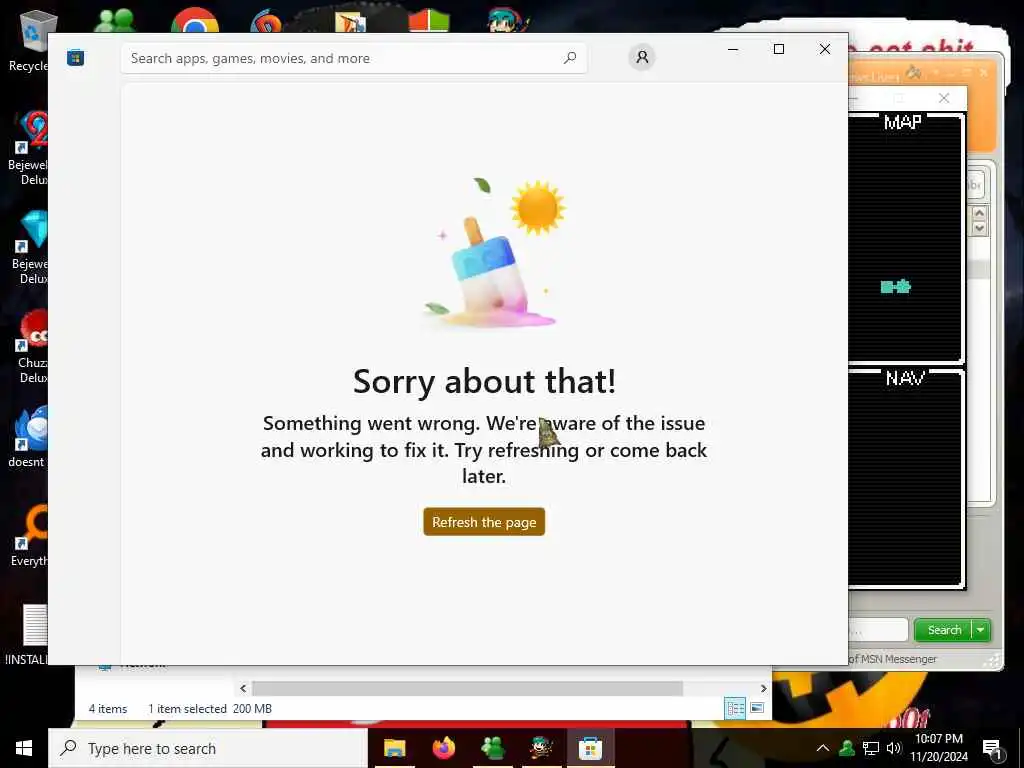Open the dropdown arrow beside MSN Search button
This screenshot has height=768, width=1024.
coord(981,630)
